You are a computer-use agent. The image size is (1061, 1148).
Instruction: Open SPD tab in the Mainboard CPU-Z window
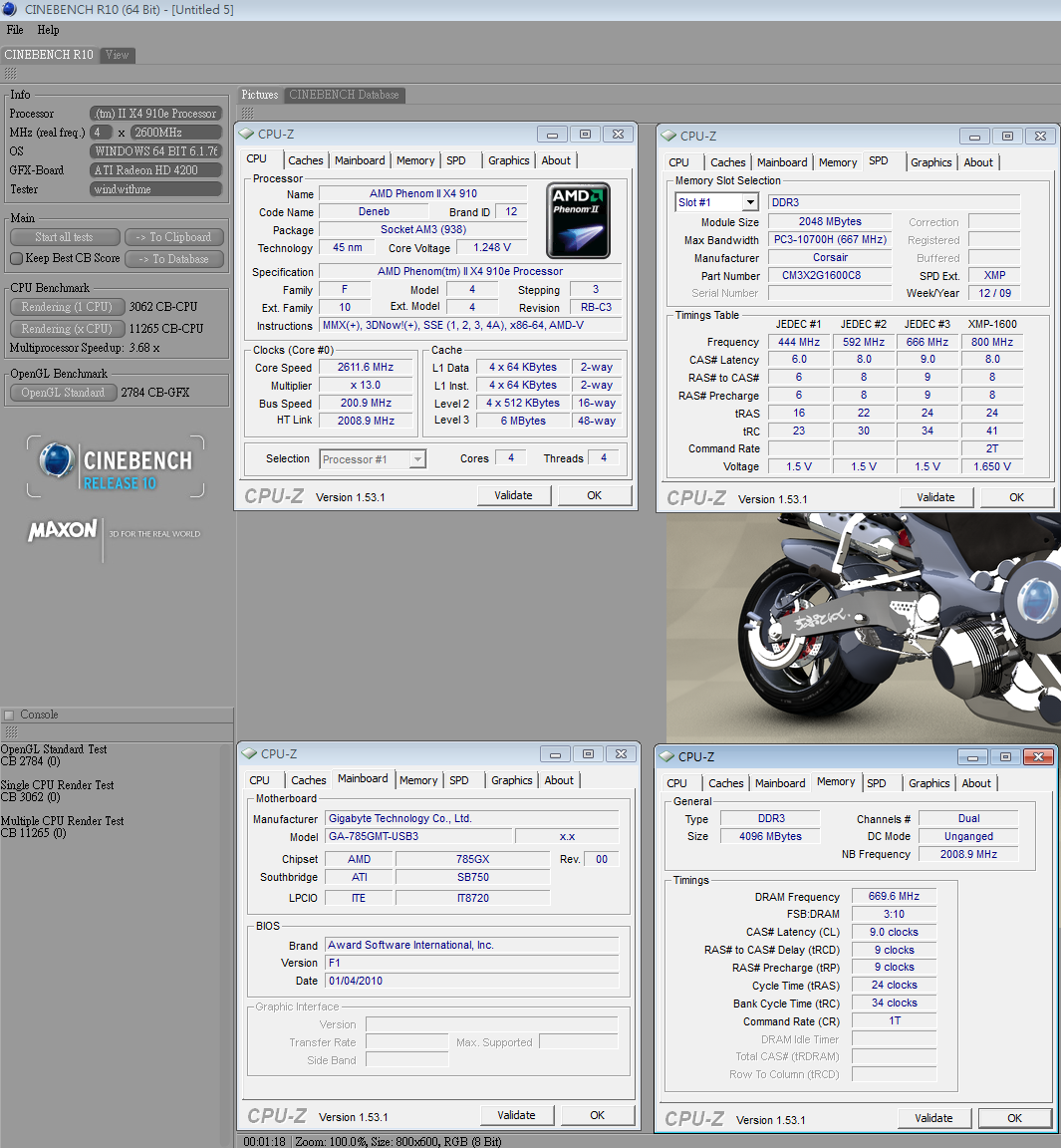pos(459,780)
